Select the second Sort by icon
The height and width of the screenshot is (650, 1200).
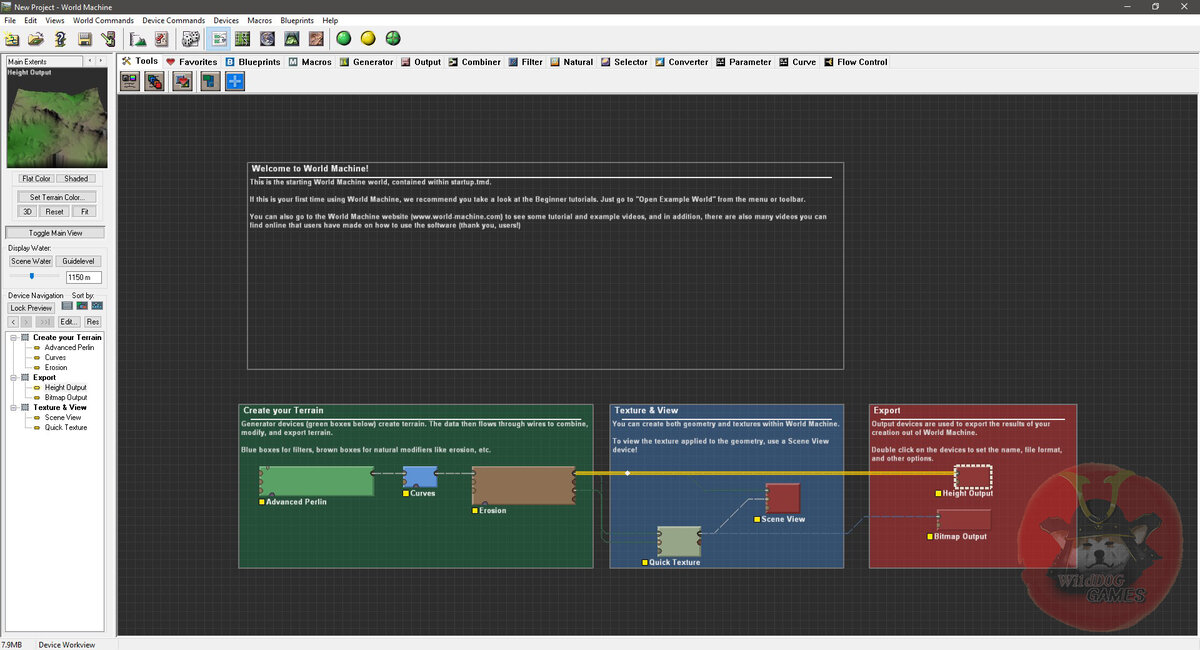click(x=82, y=306)
